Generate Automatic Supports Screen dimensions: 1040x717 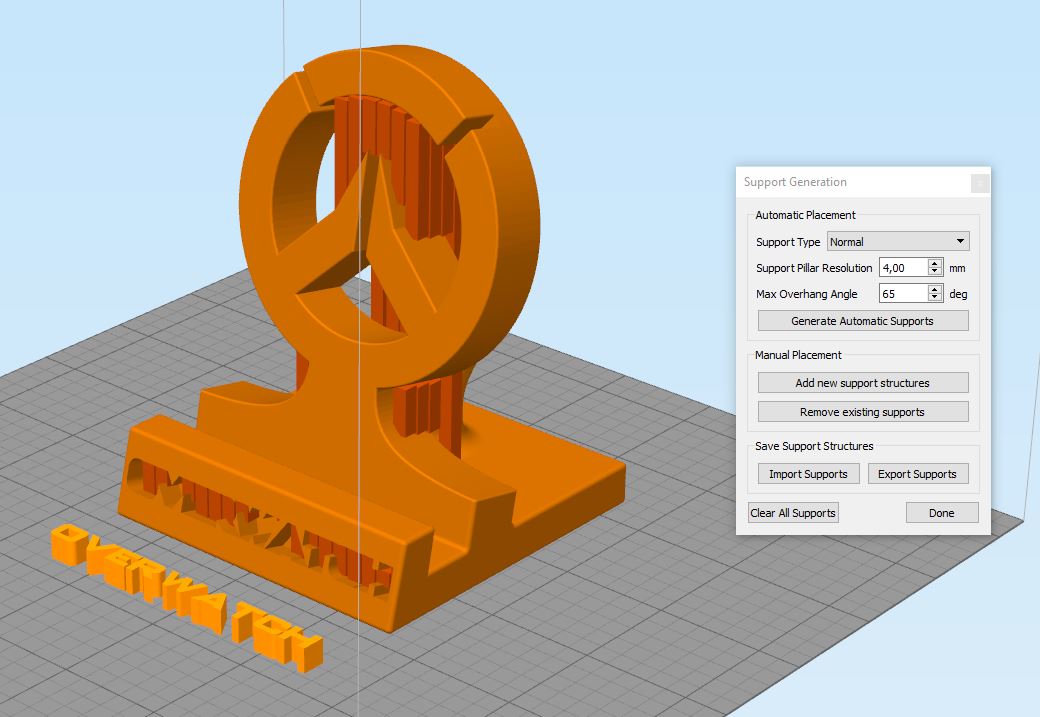pyautogui.click(x=863, y=321)
